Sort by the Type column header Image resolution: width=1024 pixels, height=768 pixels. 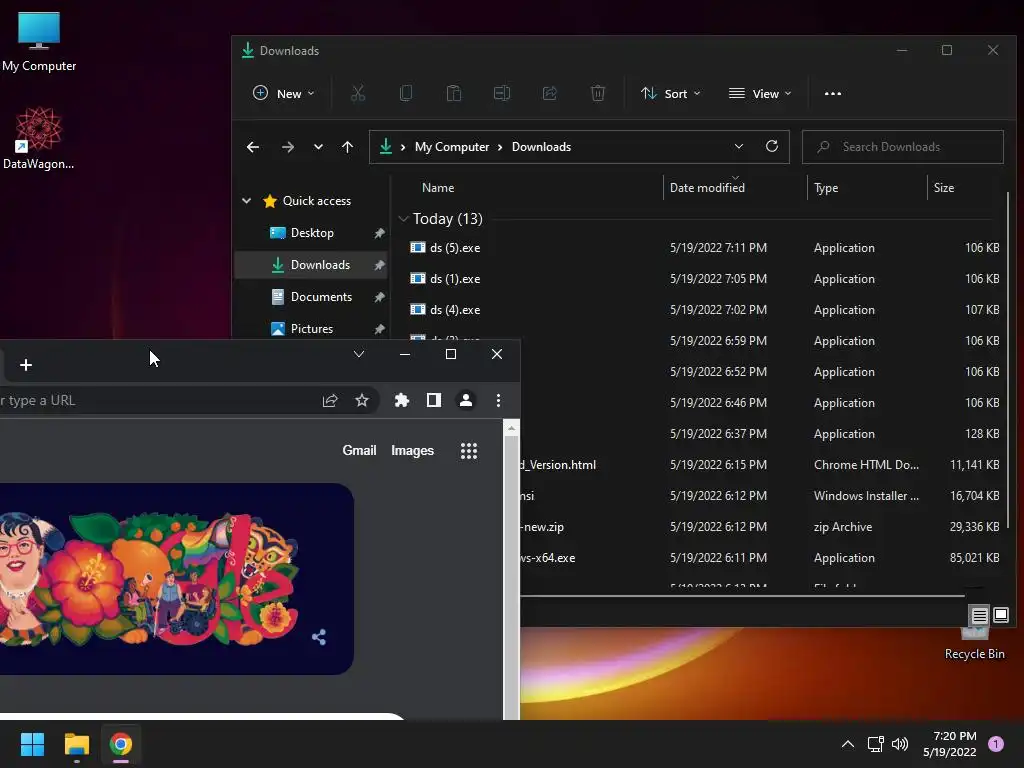[826, 188]
